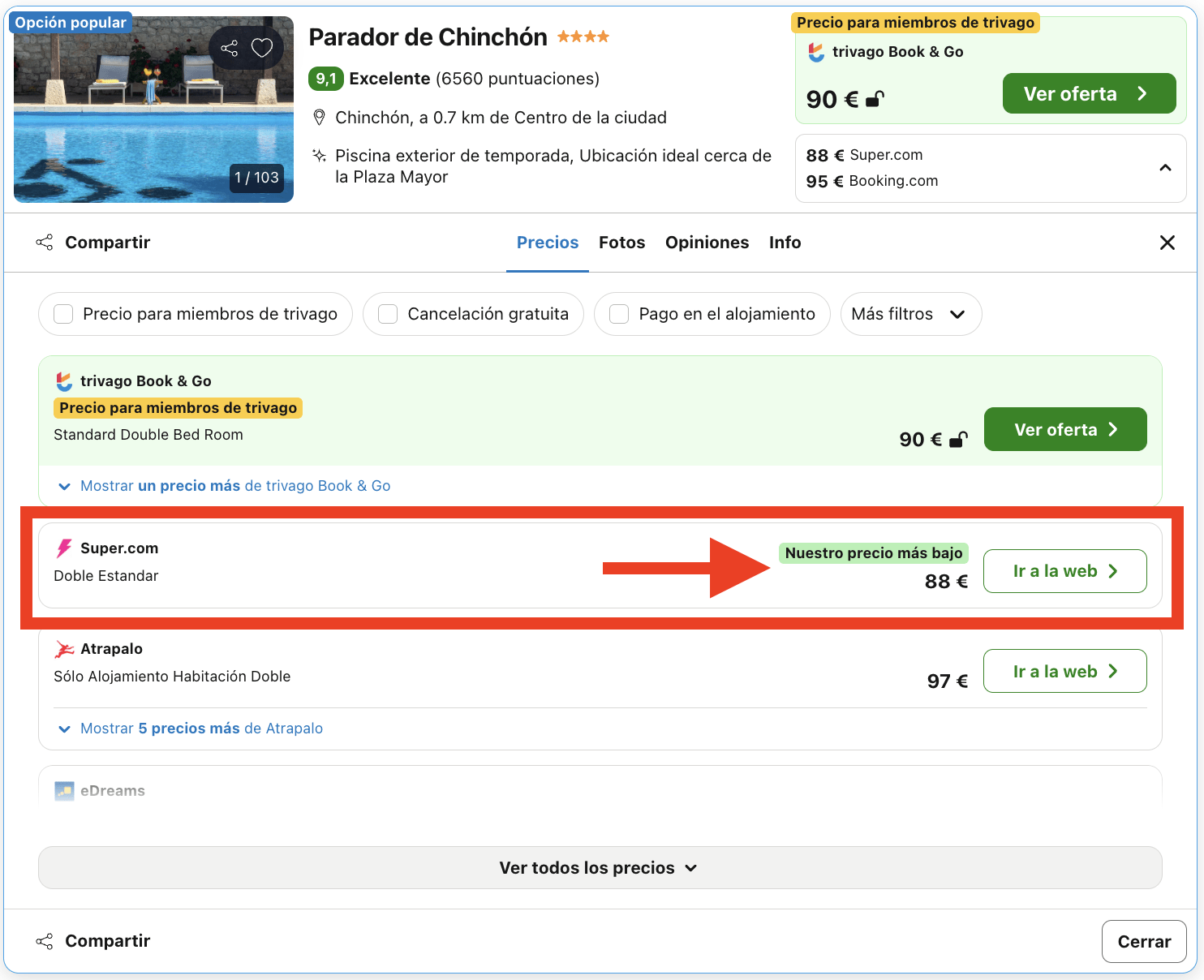
Task: Click the green Ver oferta button
Action: click(x=1089, y=92)
